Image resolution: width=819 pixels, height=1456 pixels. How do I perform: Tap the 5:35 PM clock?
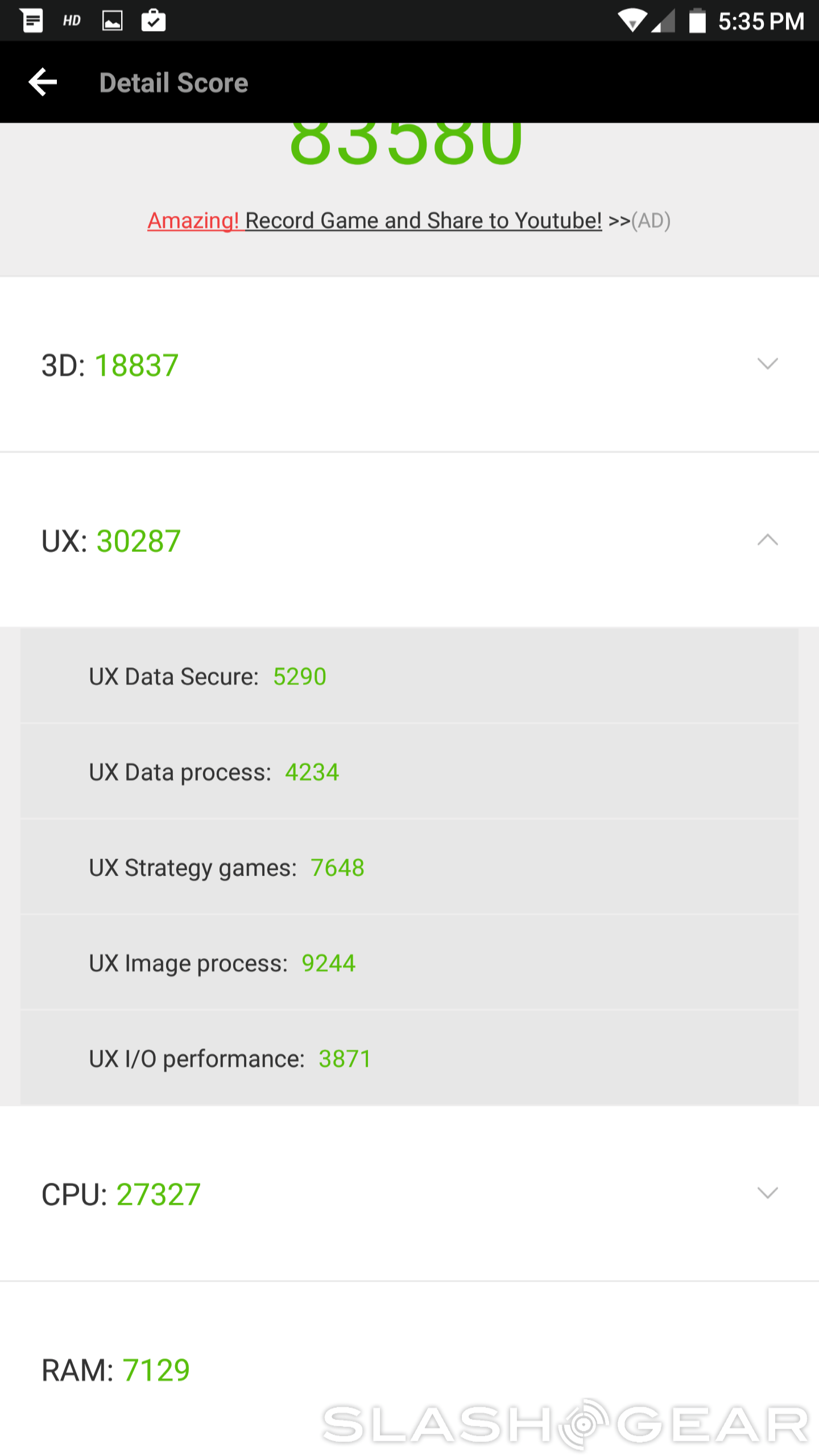tap(760, 22)
